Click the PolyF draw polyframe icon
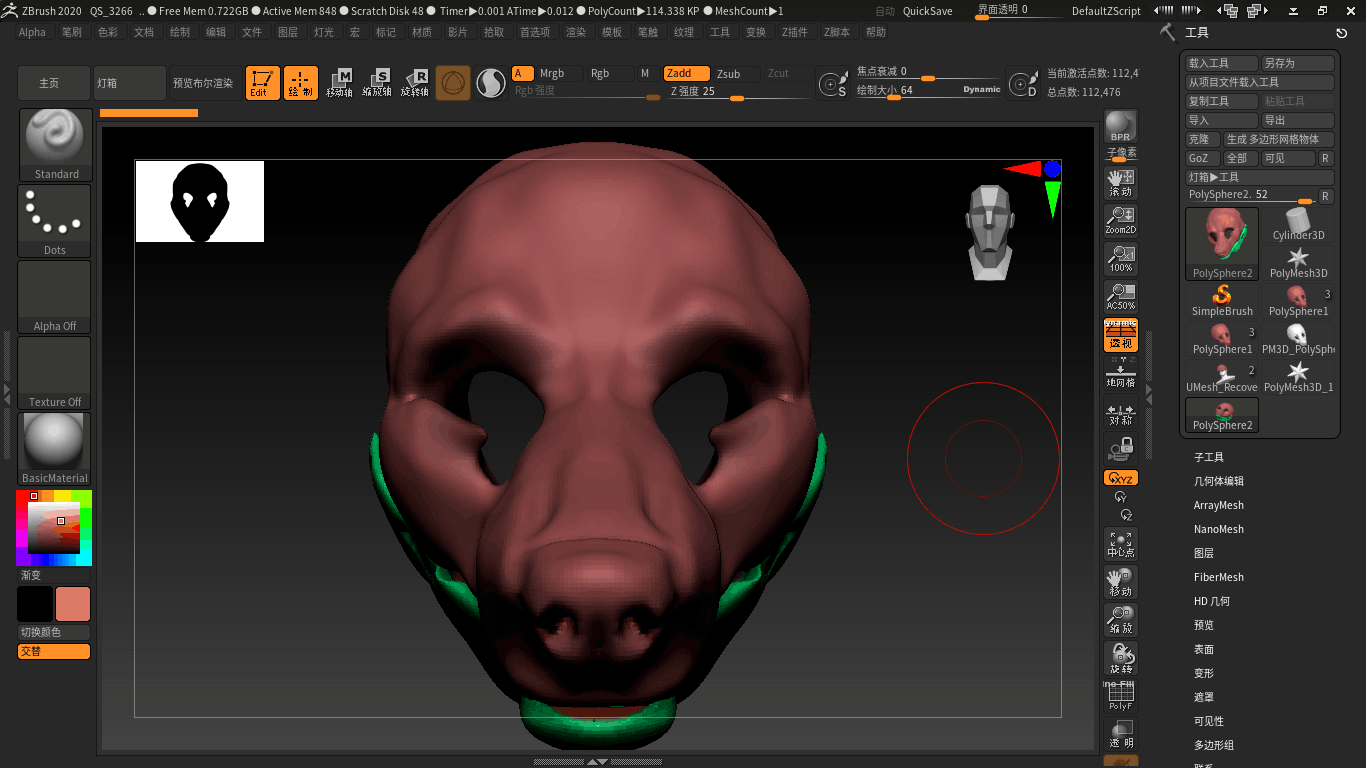Screen dimensions: 1366x768 [x=1120, y=695]
